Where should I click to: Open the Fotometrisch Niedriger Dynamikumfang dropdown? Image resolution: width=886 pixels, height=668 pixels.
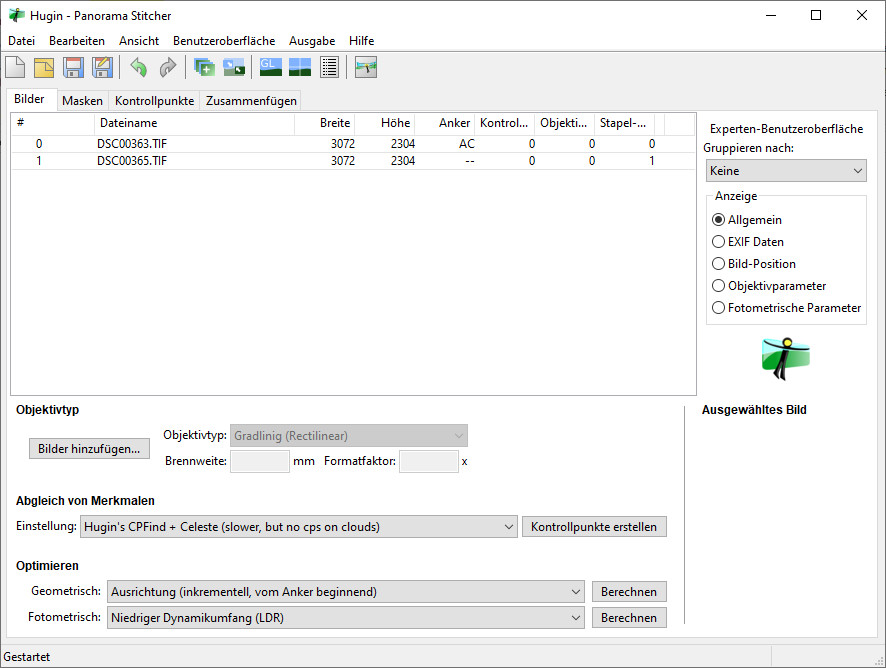pyautogui.click(x=346, y=618)
